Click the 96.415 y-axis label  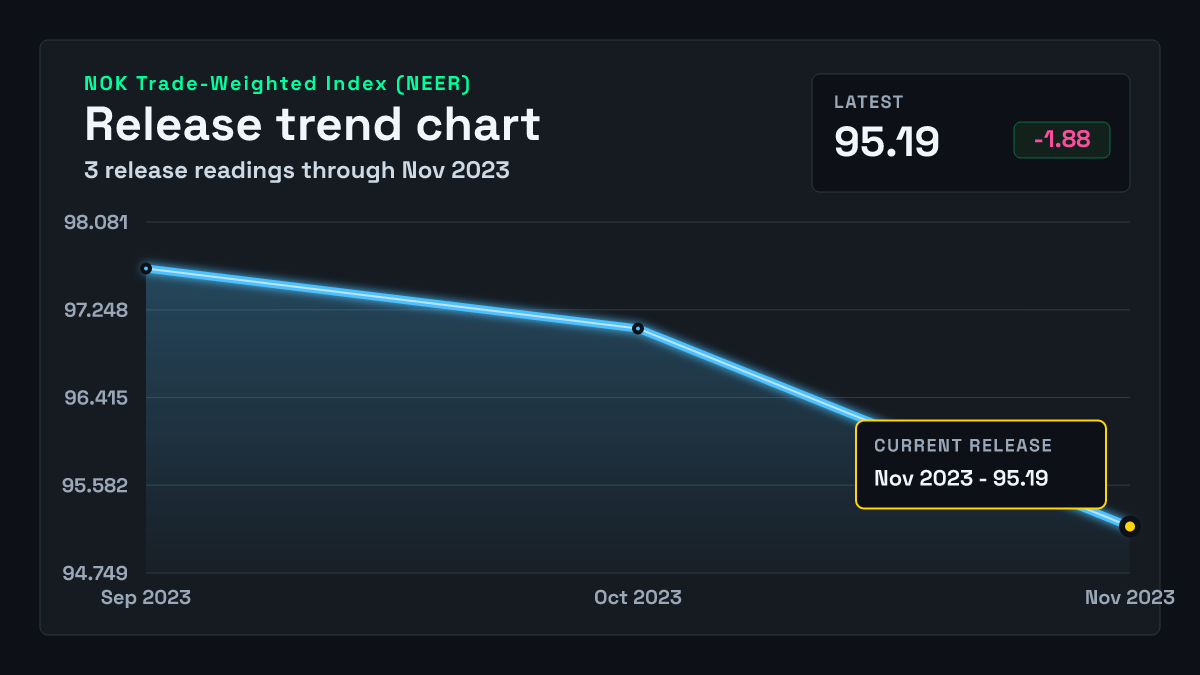(96, 398)
